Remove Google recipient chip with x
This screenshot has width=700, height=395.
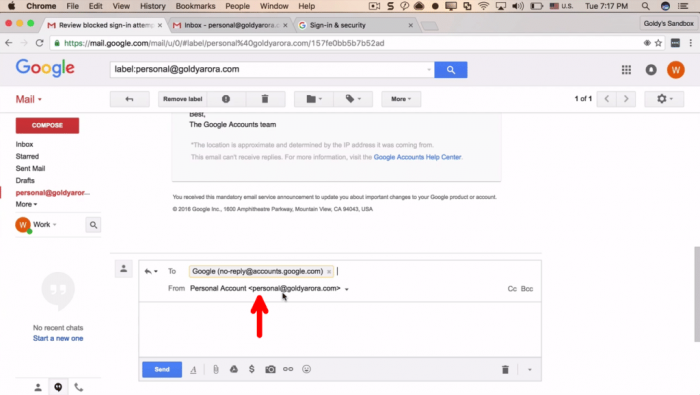pos(329,271)
